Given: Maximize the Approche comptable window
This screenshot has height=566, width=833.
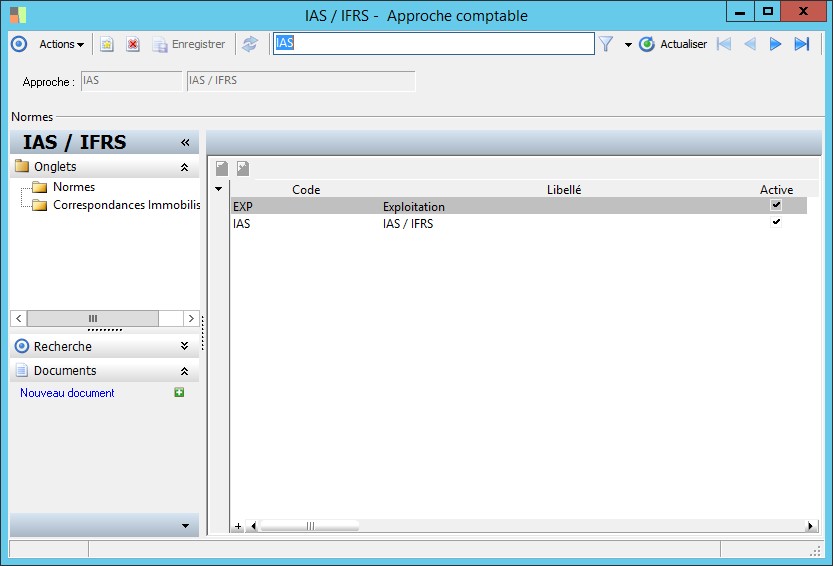Looking at the screenshot, I should [768, 11].
